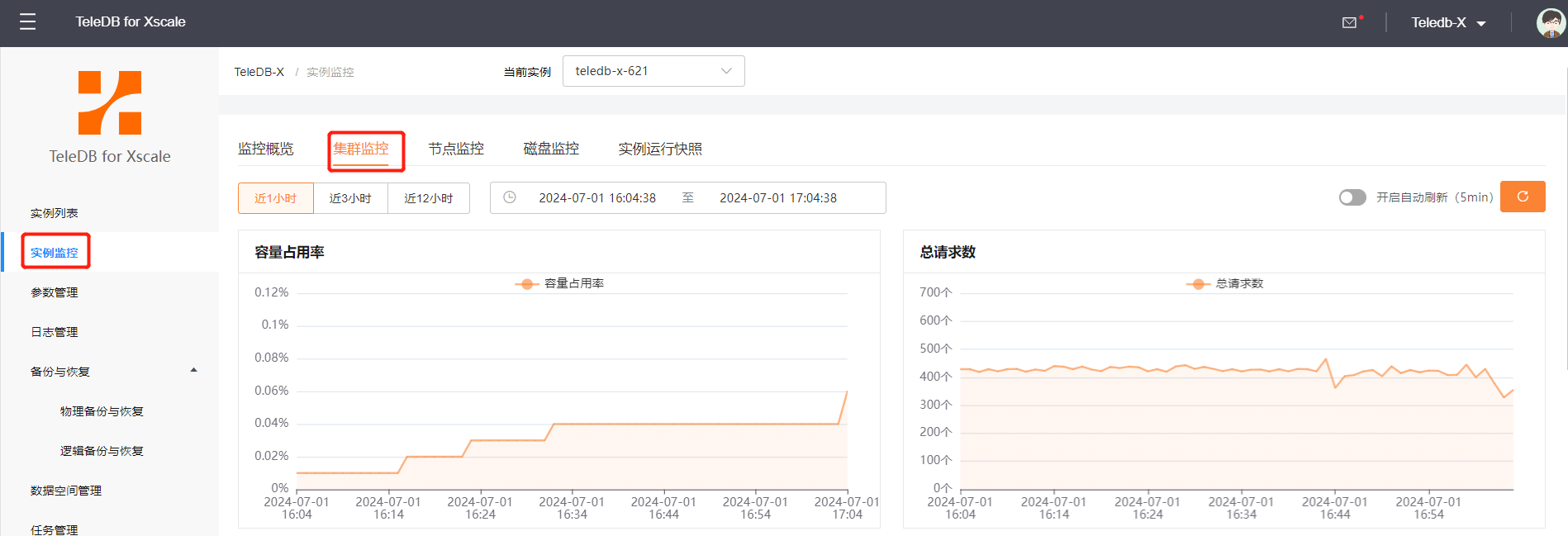The width and height of the screenshot is (1568, 536).
Task: Click the clock icon in date range
Action: pos(510,198)
